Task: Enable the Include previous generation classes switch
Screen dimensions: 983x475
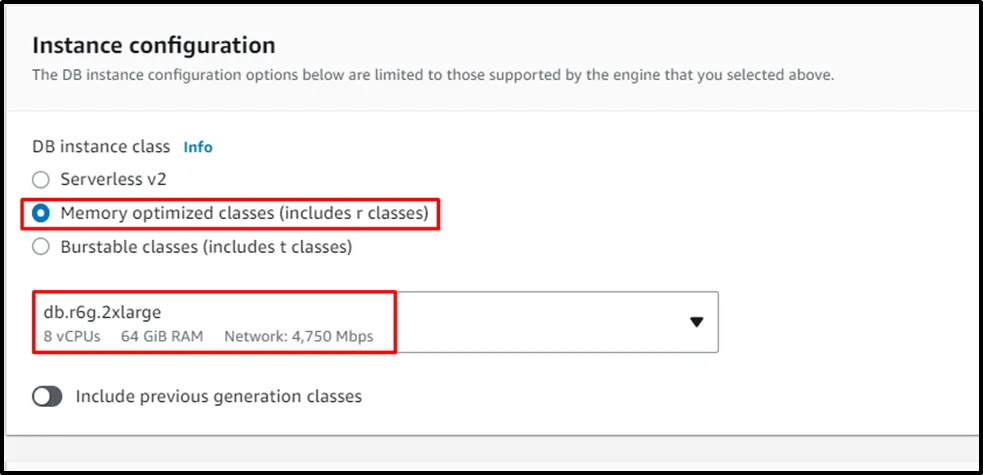Action: pyautogui.click(x=48, y=397)
